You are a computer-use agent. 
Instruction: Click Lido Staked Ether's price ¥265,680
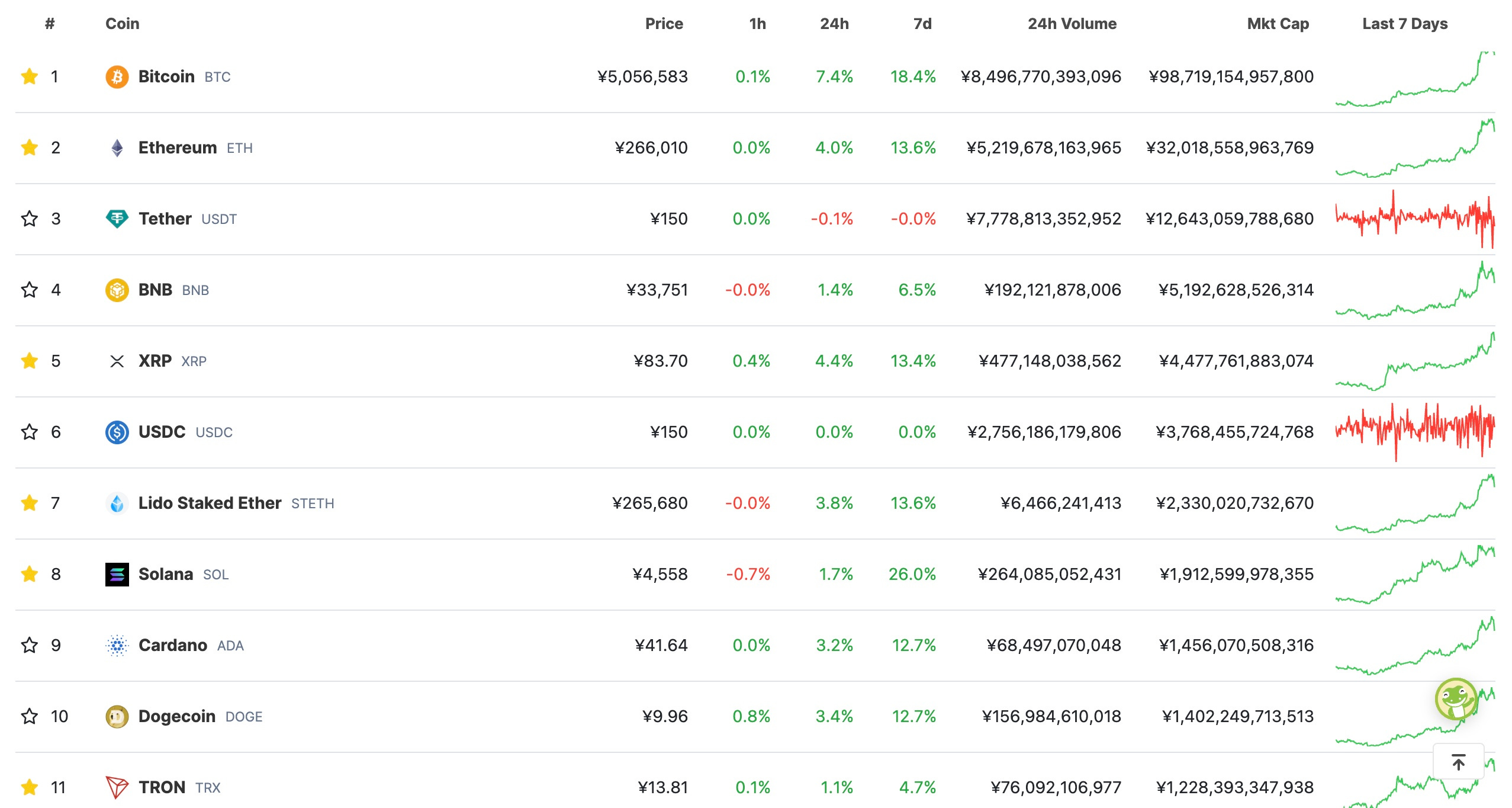[650, 503]
